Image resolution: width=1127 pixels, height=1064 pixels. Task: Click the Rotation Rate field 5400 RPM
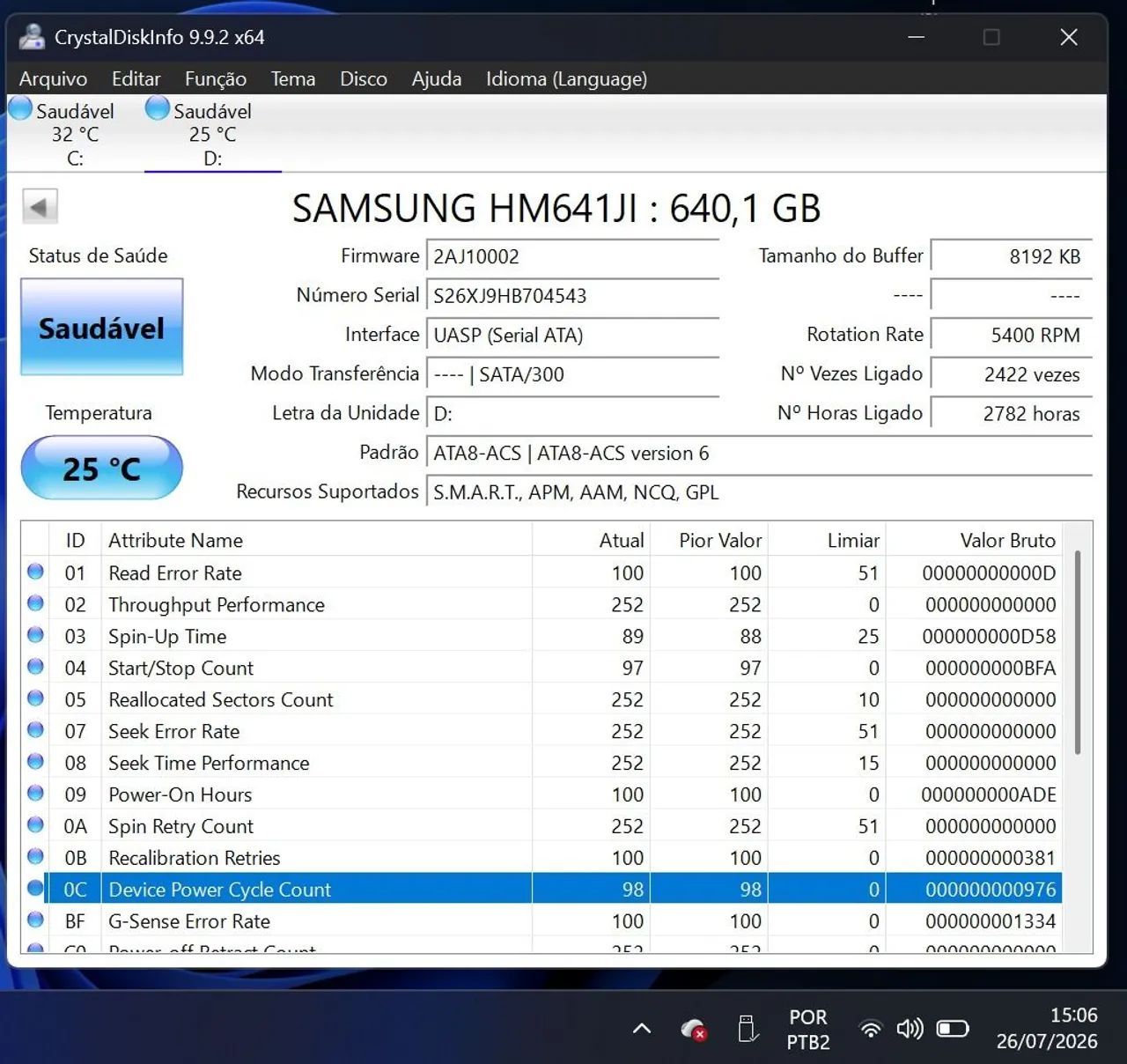coord(1011,335)
